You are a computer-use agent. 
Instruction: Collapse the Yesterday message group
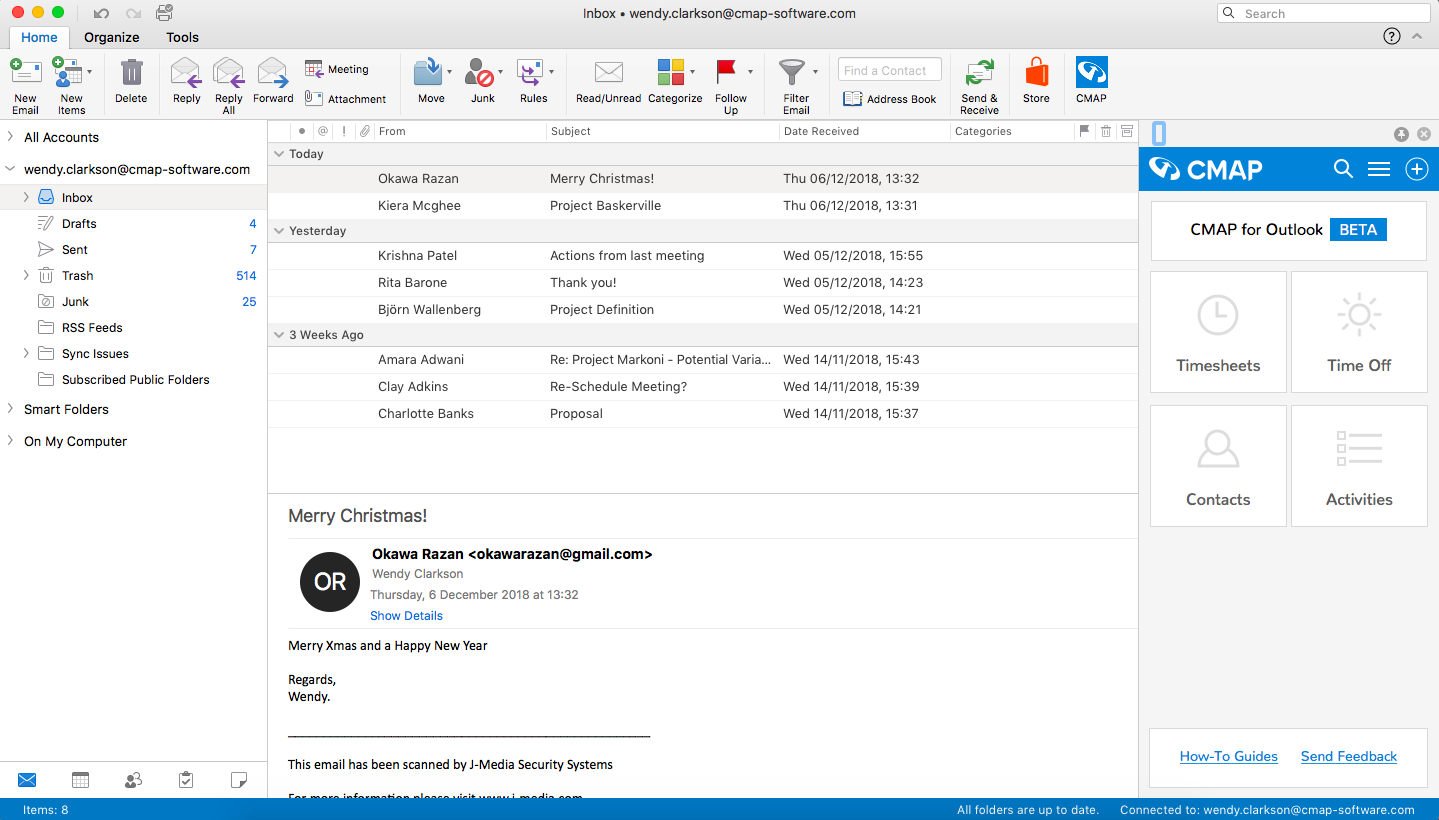(279, 231)
